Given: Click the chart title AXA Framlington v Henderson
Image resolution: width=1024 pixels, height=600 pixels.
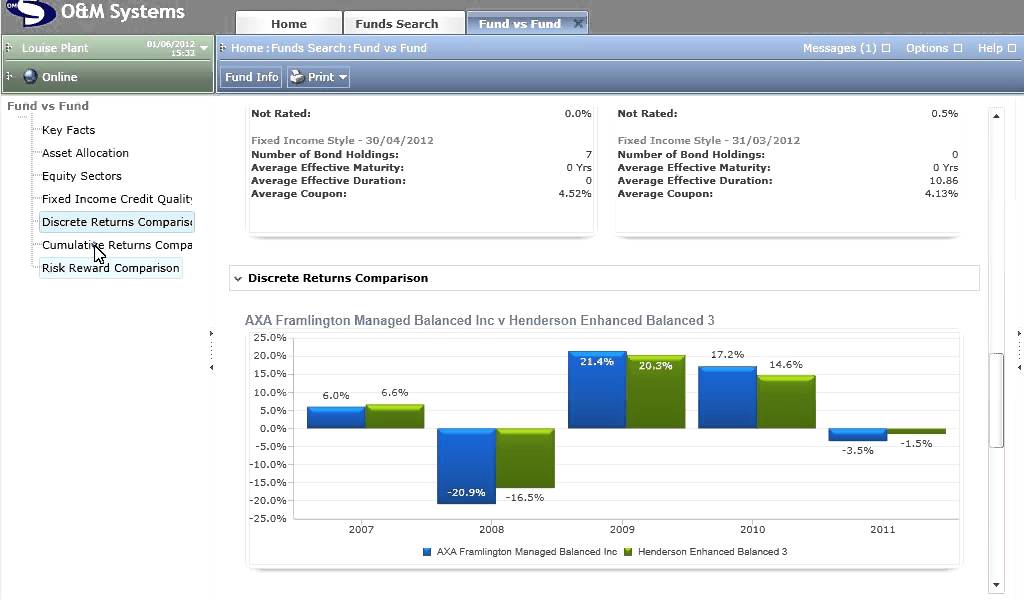Looking at the screenshot, I should pos(479,321).
